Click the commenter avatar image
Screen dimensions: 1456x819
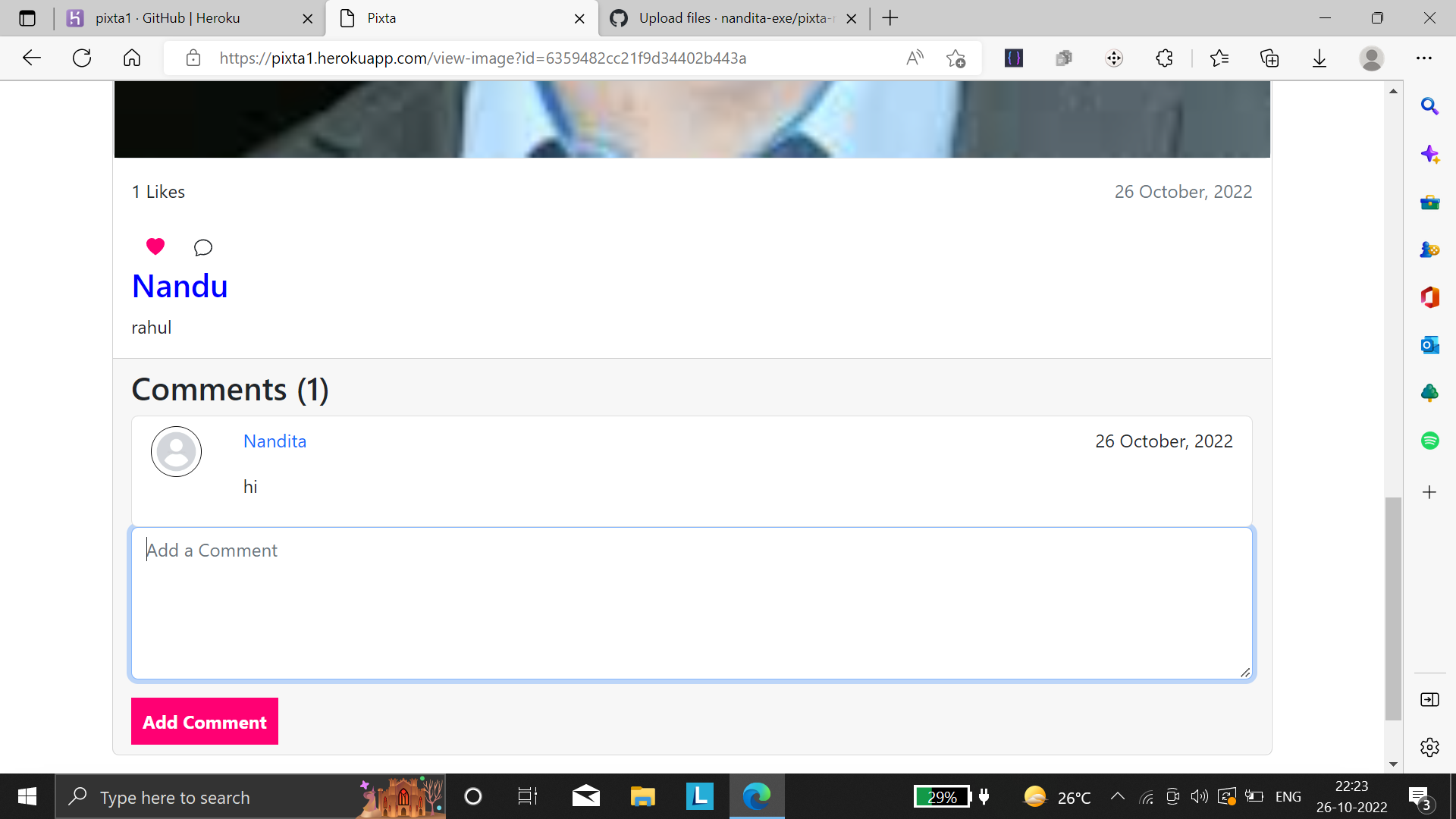pos(176,452)
